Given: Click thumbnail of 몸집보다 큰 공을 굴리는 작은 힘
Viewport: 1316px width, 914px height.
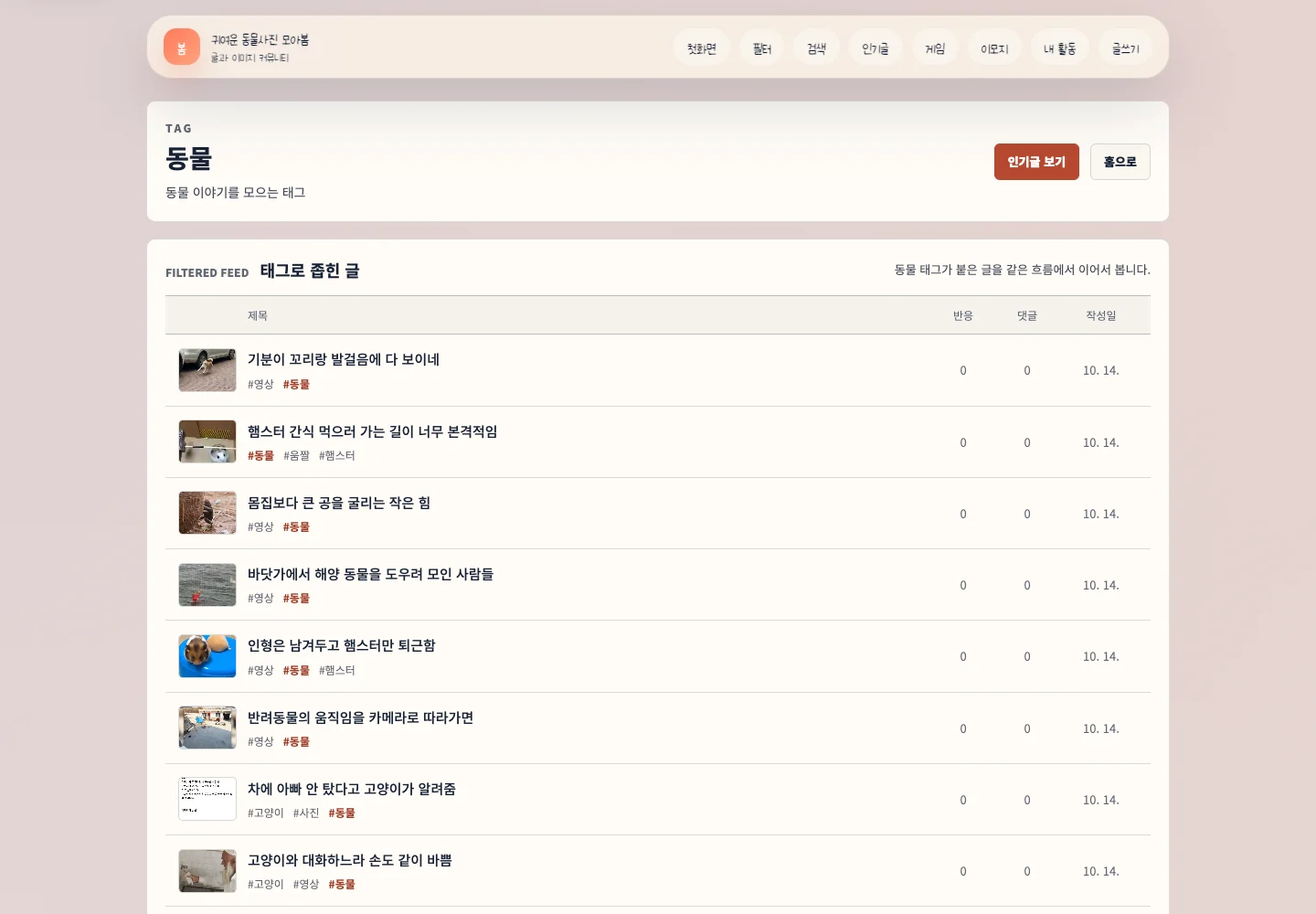Looking at the screenshot, I should coord(207,513).
